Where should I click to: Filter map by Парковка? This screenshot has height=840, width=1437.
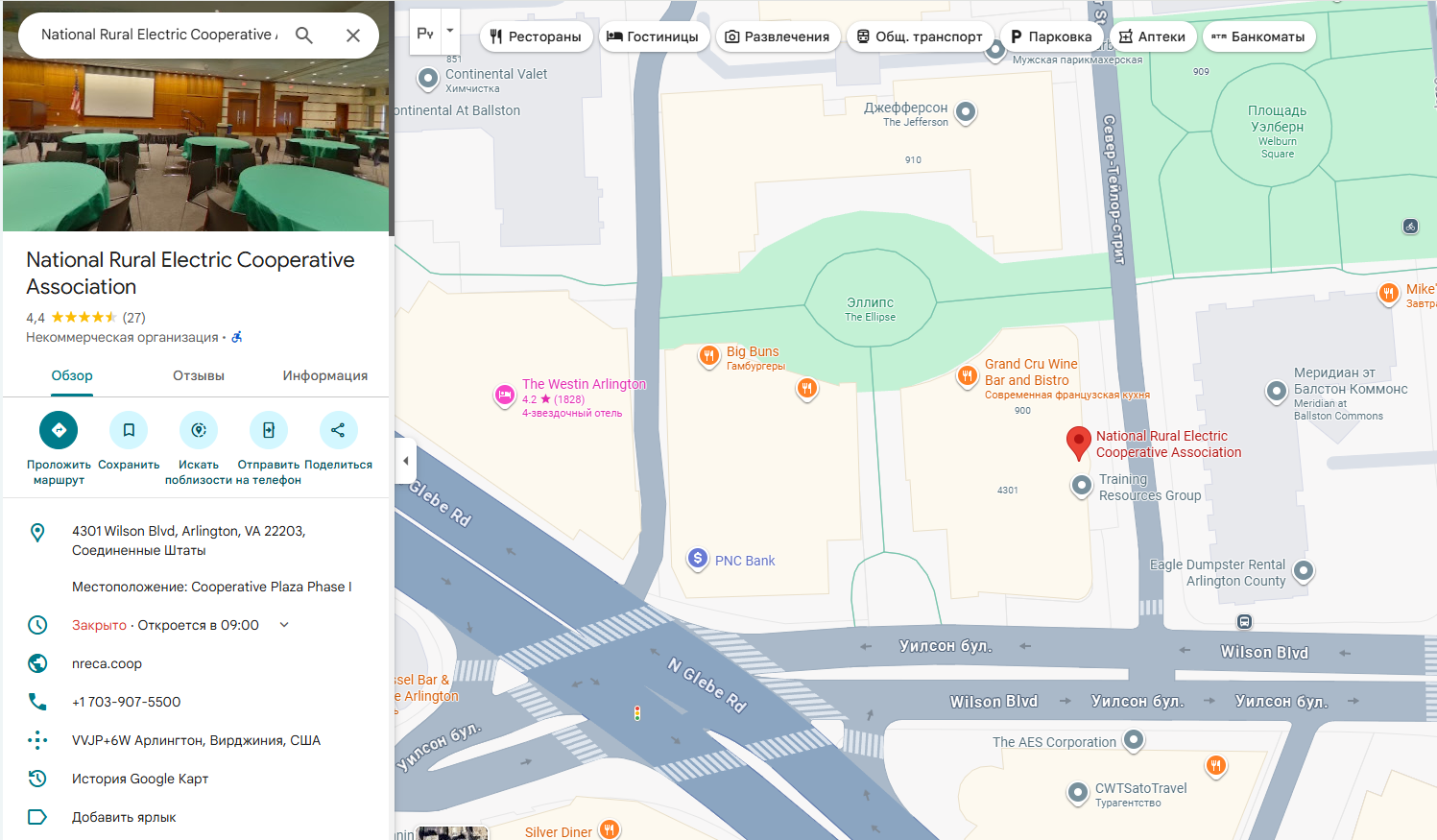point(1051,36)
